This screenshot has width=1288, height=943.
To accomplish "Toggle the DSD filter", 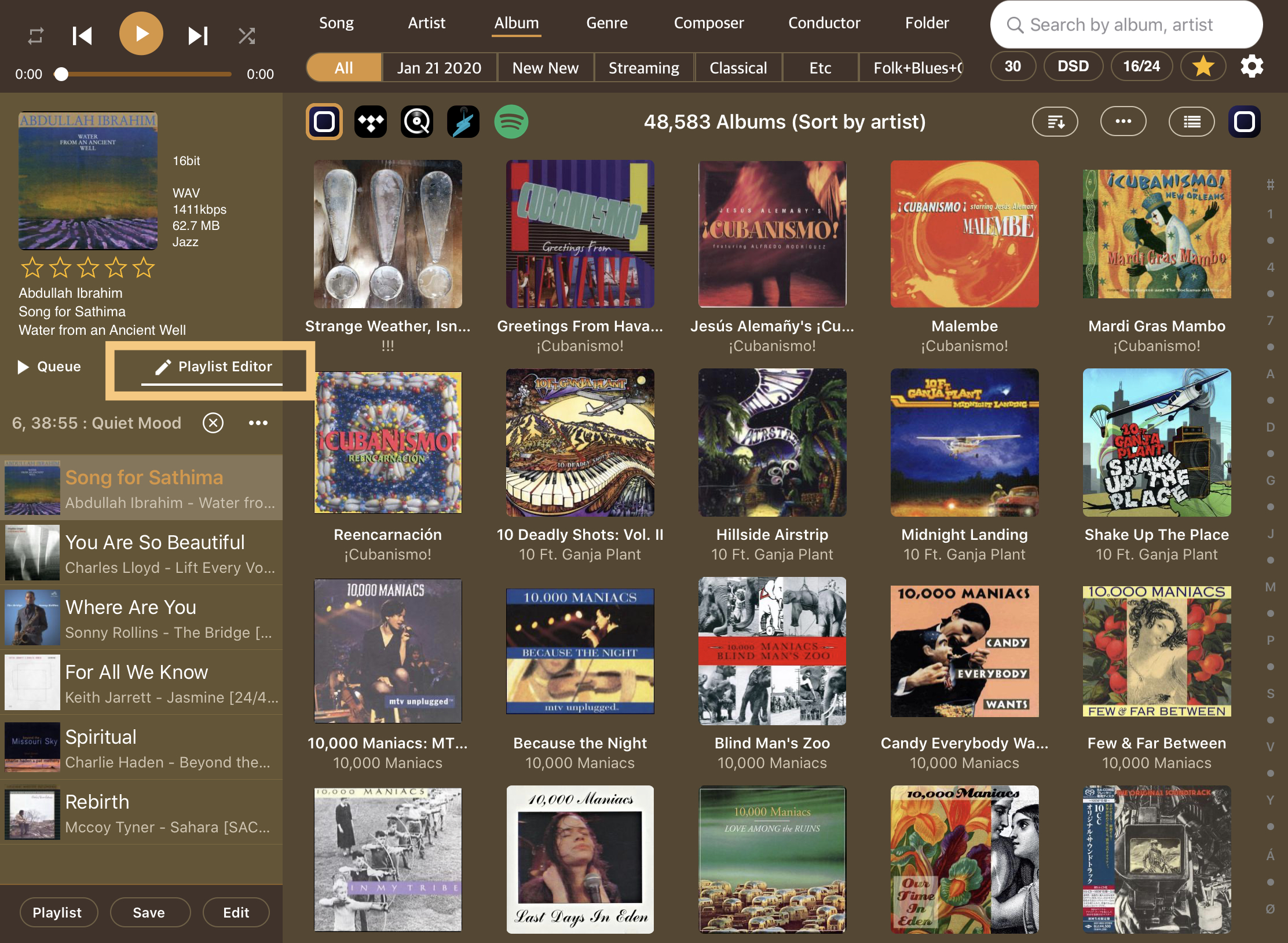I will pos(1073,66).
